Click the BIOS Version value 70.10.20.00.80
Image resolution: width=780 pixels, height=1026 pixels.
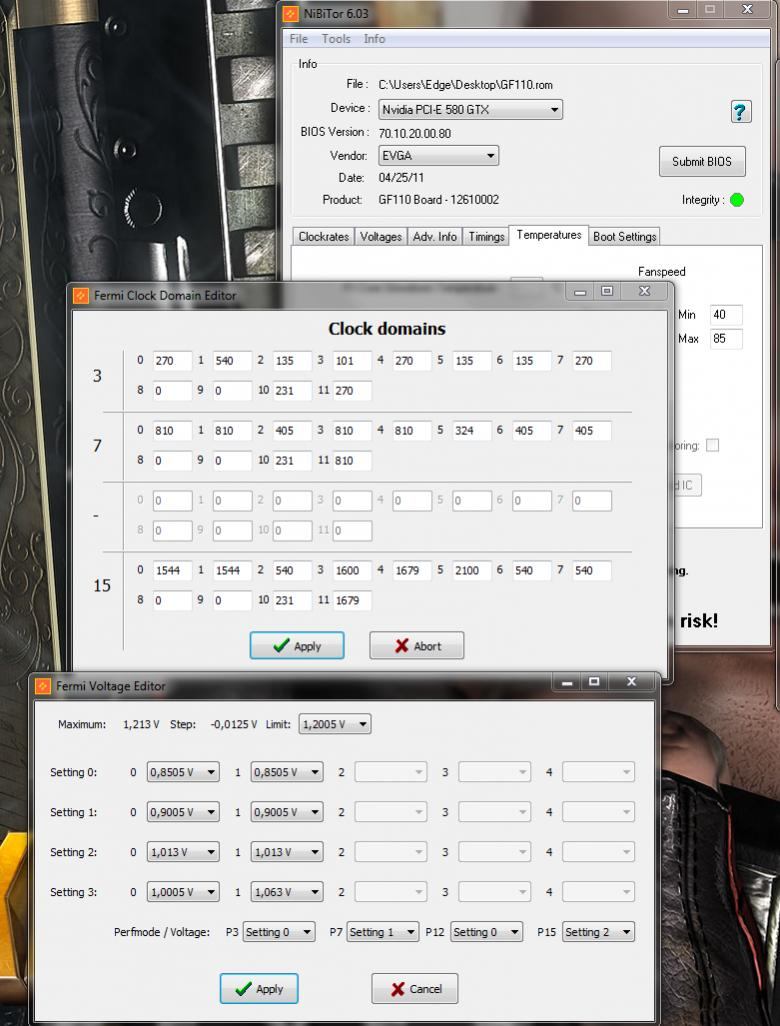[415, 133]
